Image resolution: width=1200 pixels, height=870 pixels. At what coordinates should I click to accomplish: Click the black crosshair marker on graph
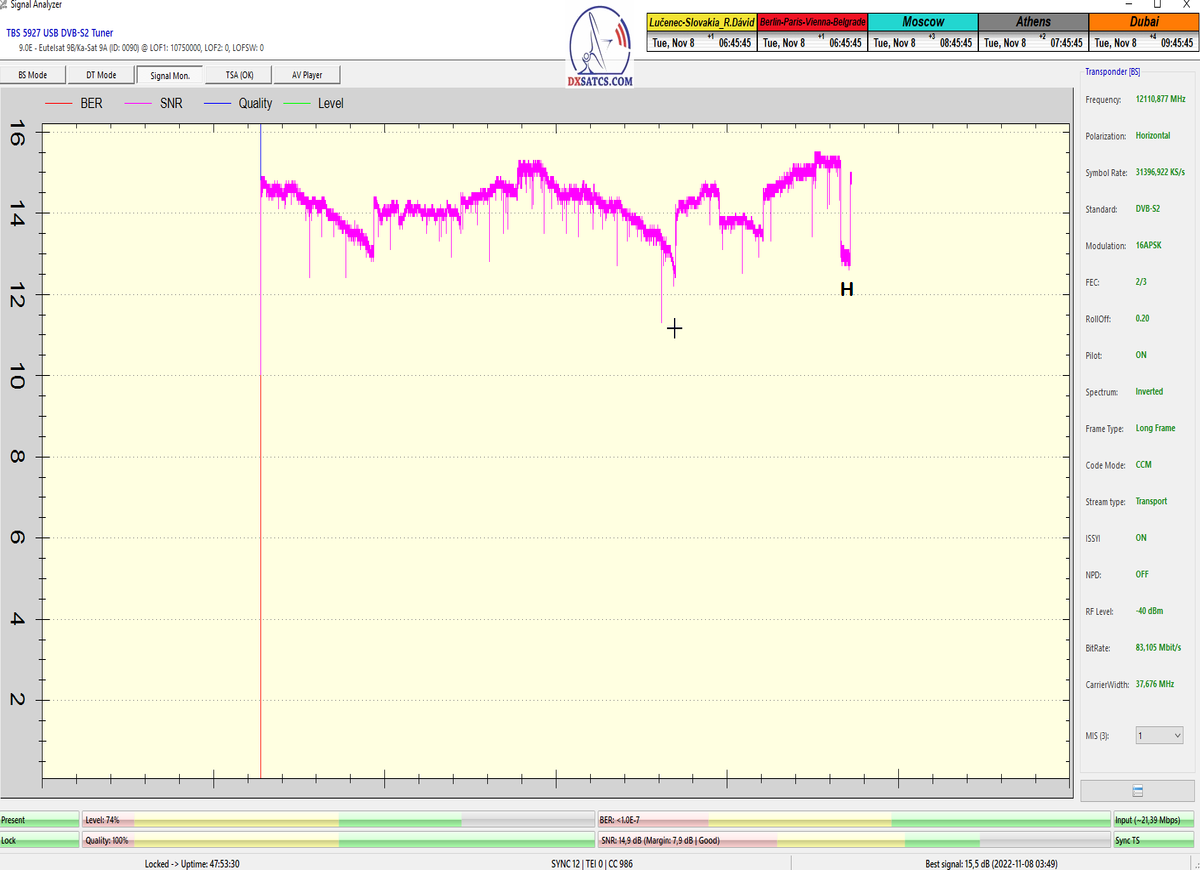pyautogui.click(x=675, y=328)
